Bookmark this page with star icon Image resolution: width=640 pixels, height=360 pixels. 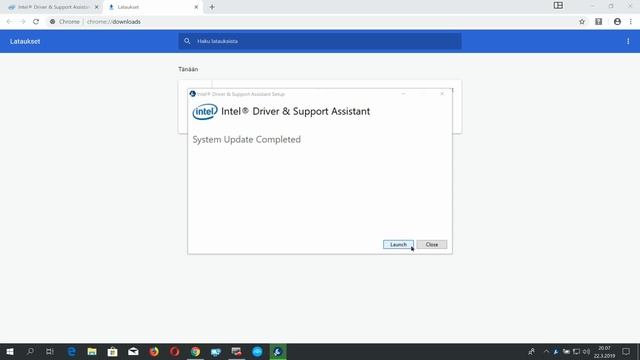coord(582,22)
